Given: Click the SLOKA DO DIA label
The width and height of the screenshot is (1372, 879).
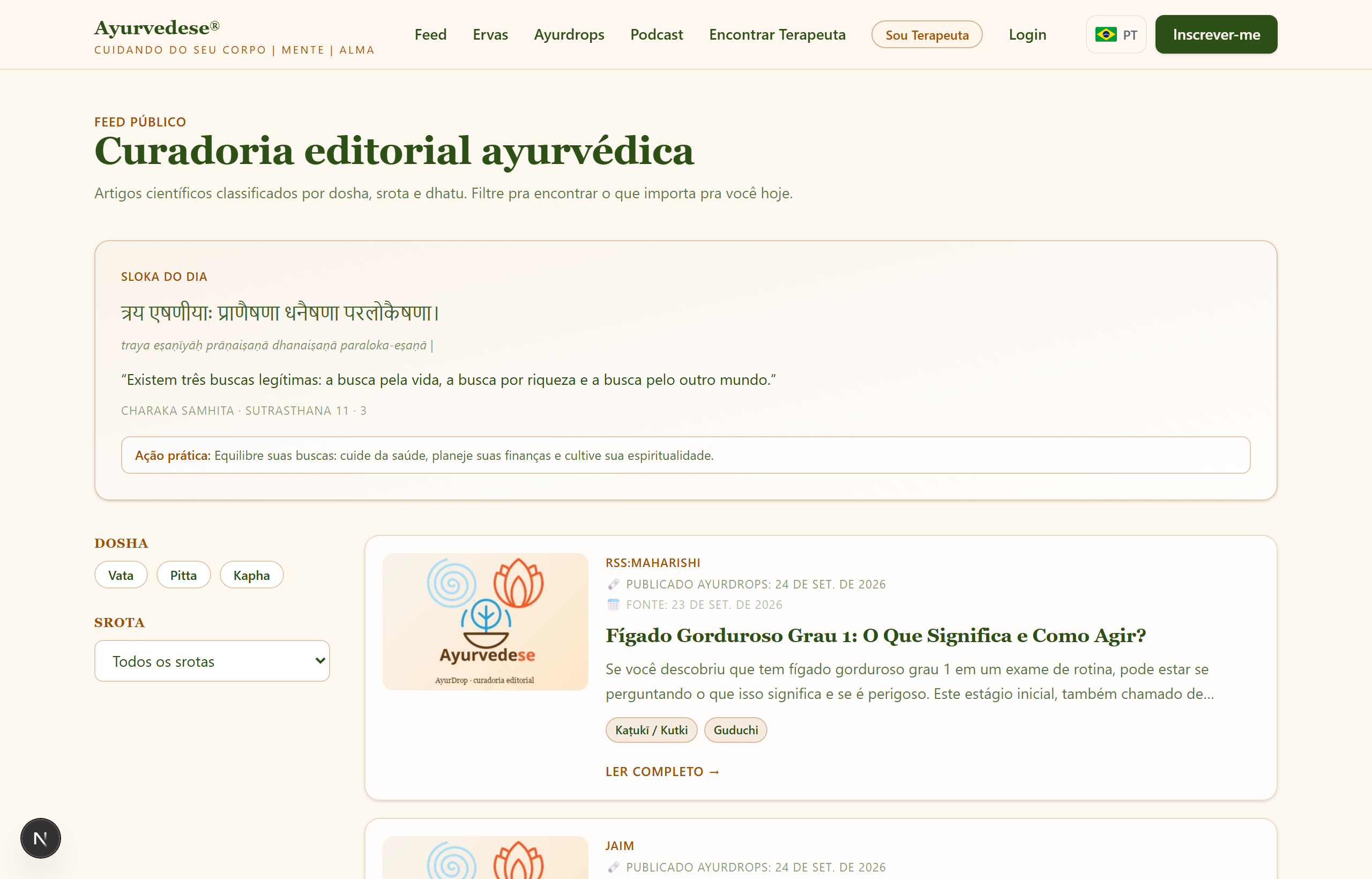Looking at the screenshot, I should [x=164, y=277].
